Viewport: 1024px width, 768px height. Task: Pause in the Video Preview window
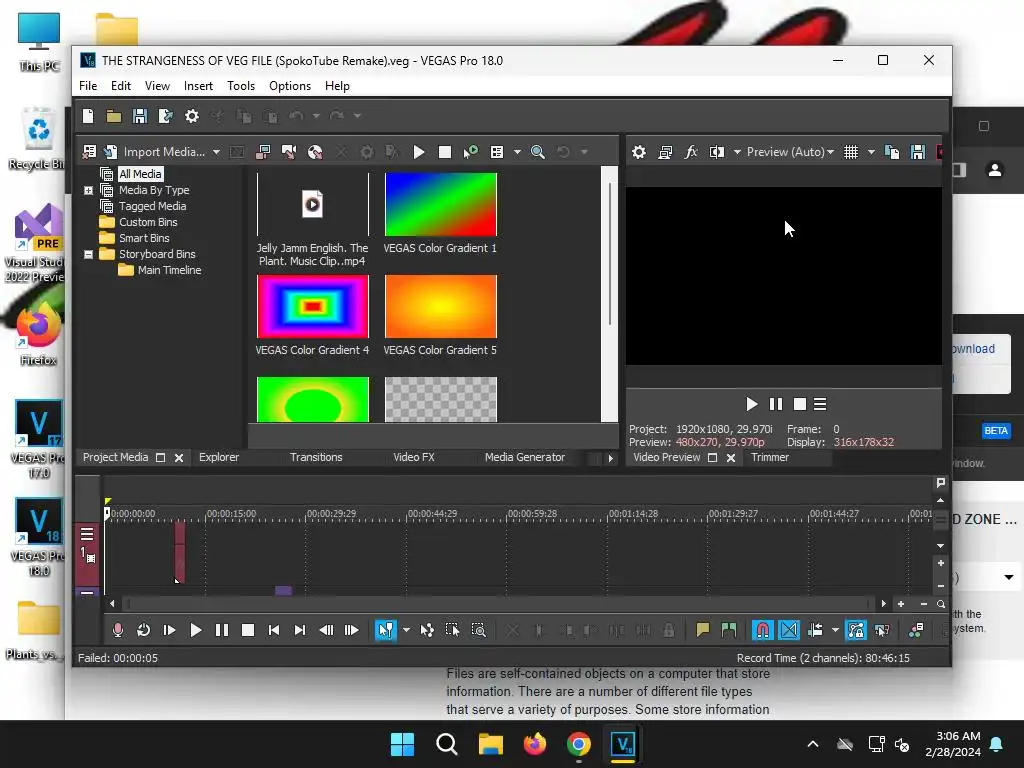point(776,404)
